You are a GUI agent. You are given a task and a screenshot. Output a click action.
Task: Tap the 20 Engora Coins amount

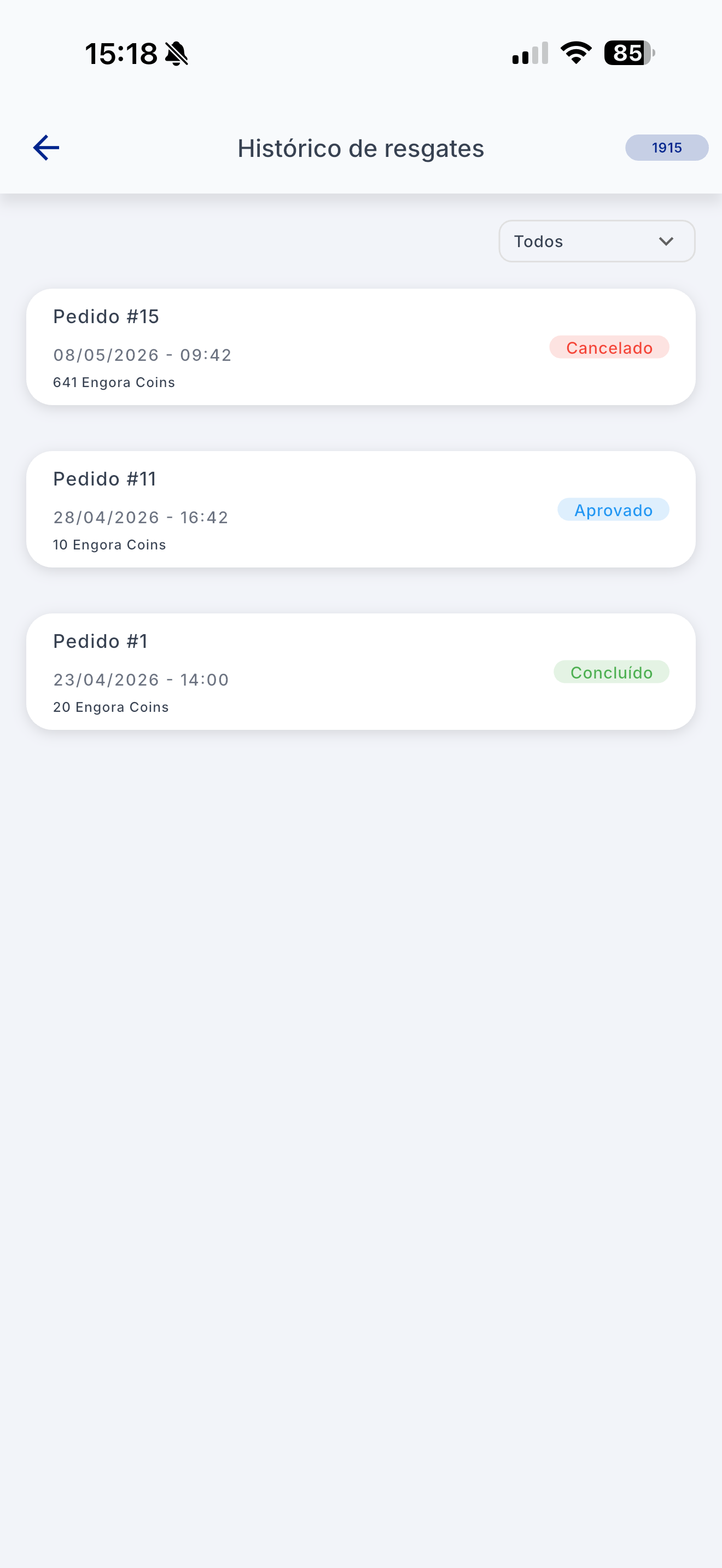point(111,707)
